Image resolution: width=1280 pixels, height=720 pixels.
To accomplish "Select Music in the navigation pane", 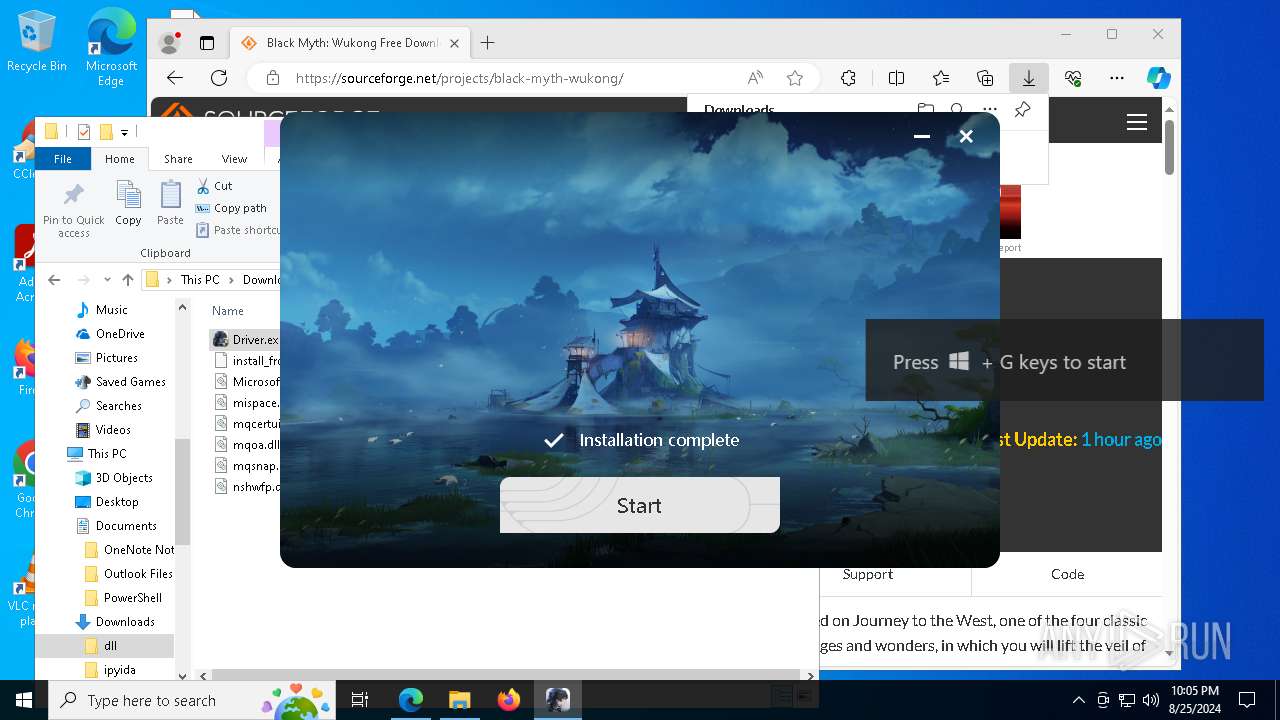I will pos(111,310).
